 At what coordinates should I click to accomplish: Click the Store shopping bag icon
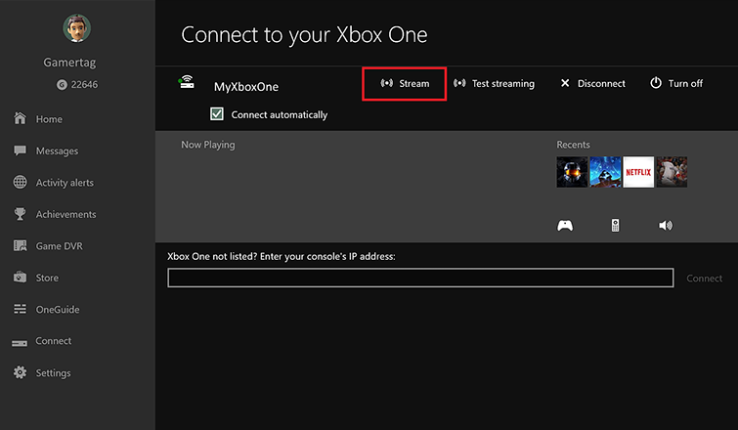click(x=19, y=278)
